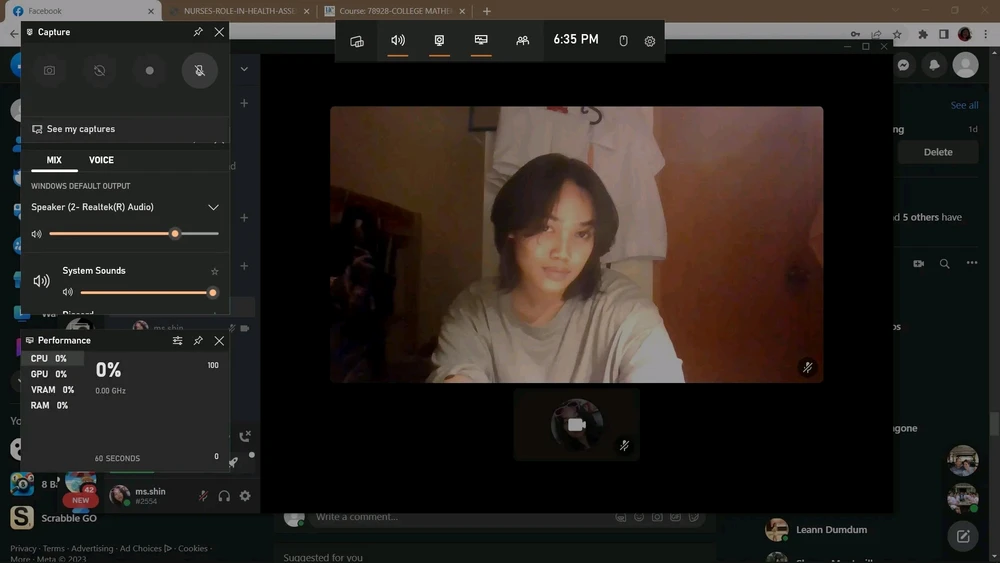Image resolution: width=1000 pixels, height=563 pixels.
Task: Start a new video room icon in contacts
Action: click(x=918, y=263)
